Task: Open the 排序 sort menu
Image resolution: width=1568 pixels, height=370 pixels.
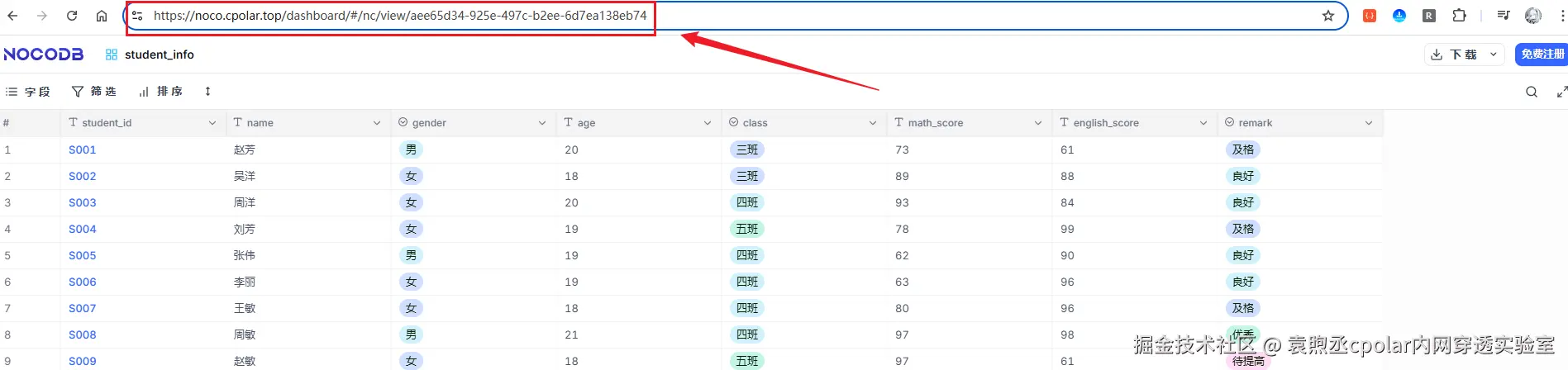Action: (160, 92)
